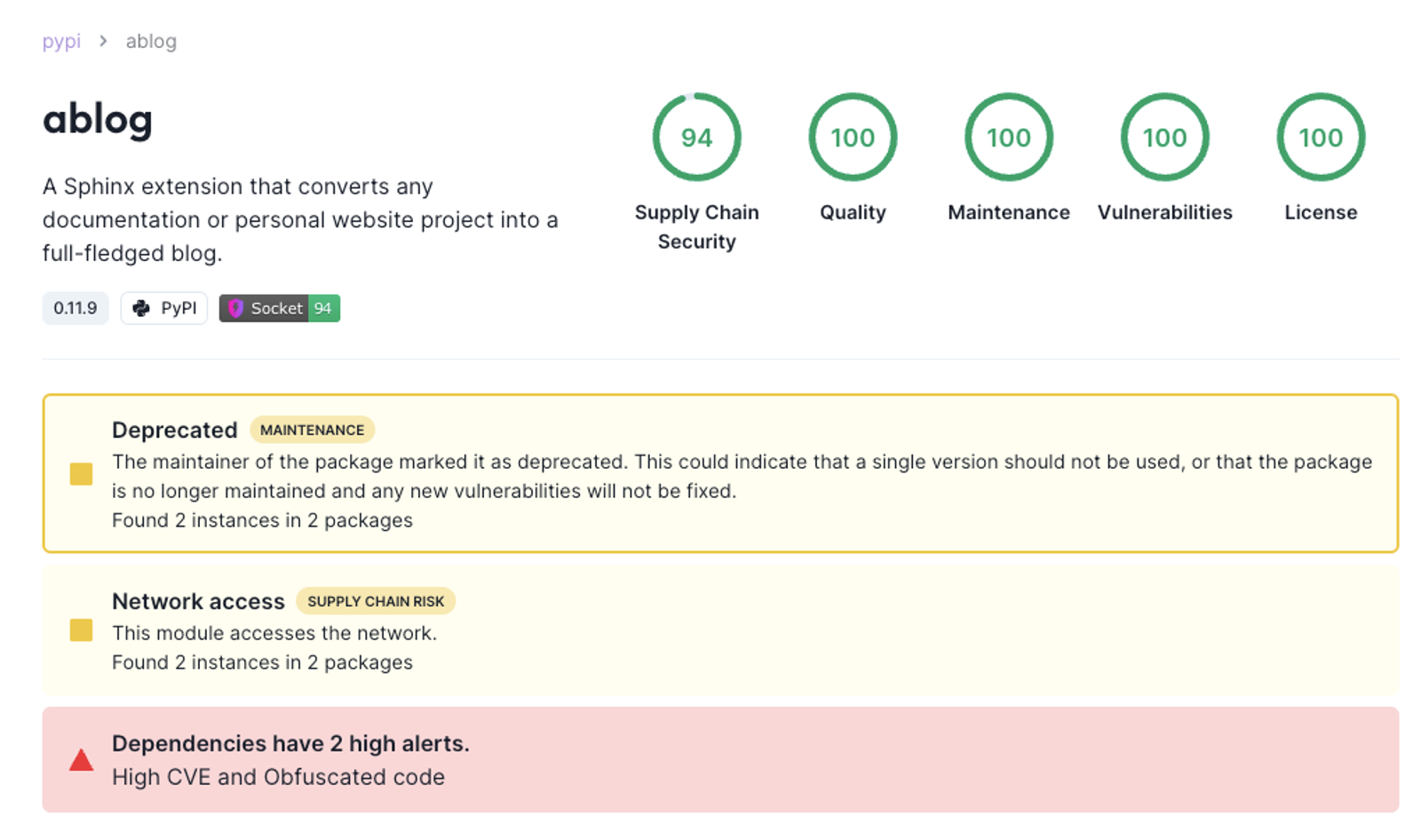This screenshot has height=840, width=1421.
Task: Click the yellow square beside Deprecated alert
Action: click(x=81, y=474)
